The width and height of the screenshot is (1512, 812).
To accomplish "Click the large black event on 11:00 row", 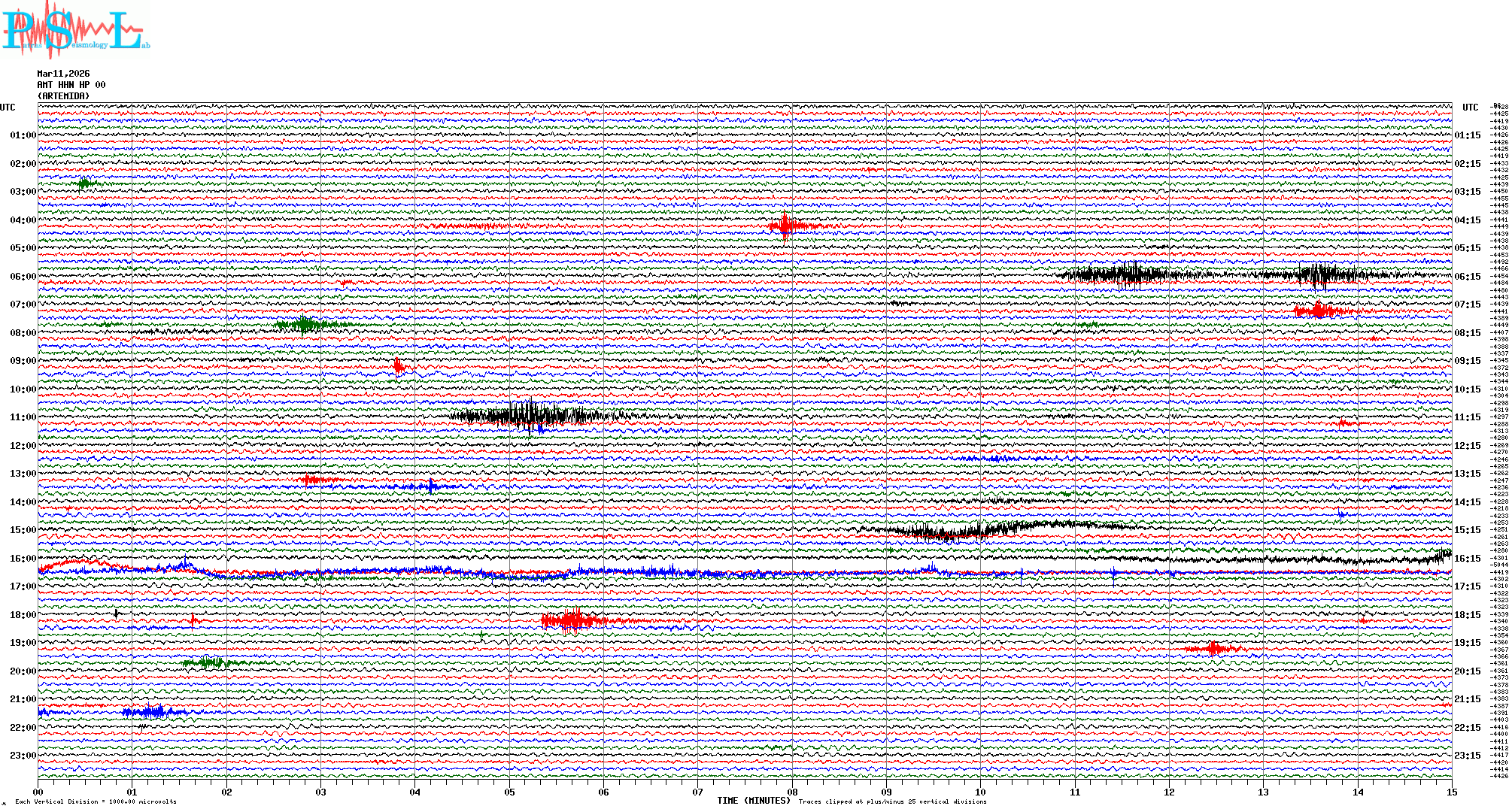I will click(530, 415).
